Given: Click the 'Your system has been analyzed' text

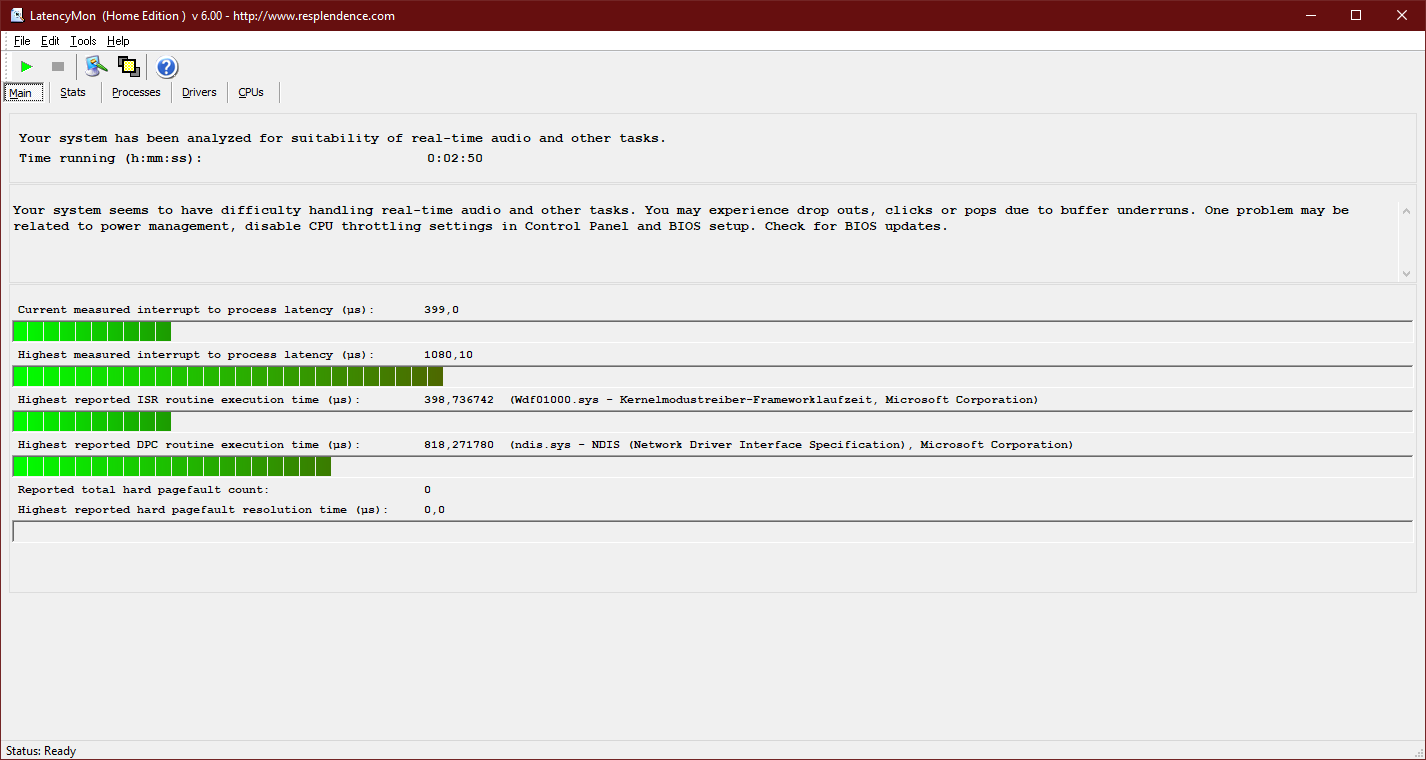Looking at the screenshot, I should pyautogui.click(x=342, y=138).
